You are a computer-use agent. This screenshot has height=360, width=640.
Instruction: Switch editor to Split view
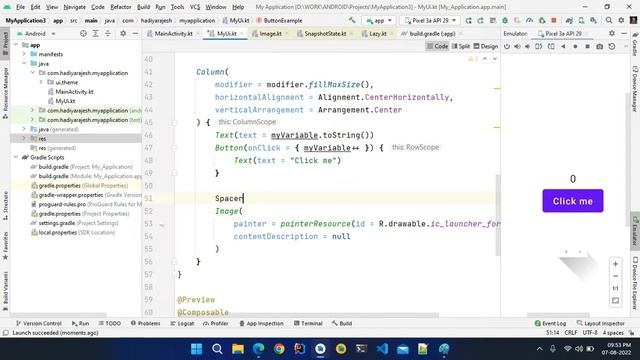(461, 47)
